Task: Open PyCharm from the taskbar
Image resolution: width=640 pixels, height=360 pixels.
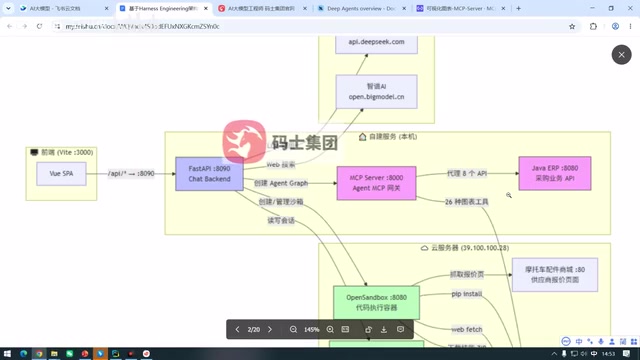Action: coord(116,353)
